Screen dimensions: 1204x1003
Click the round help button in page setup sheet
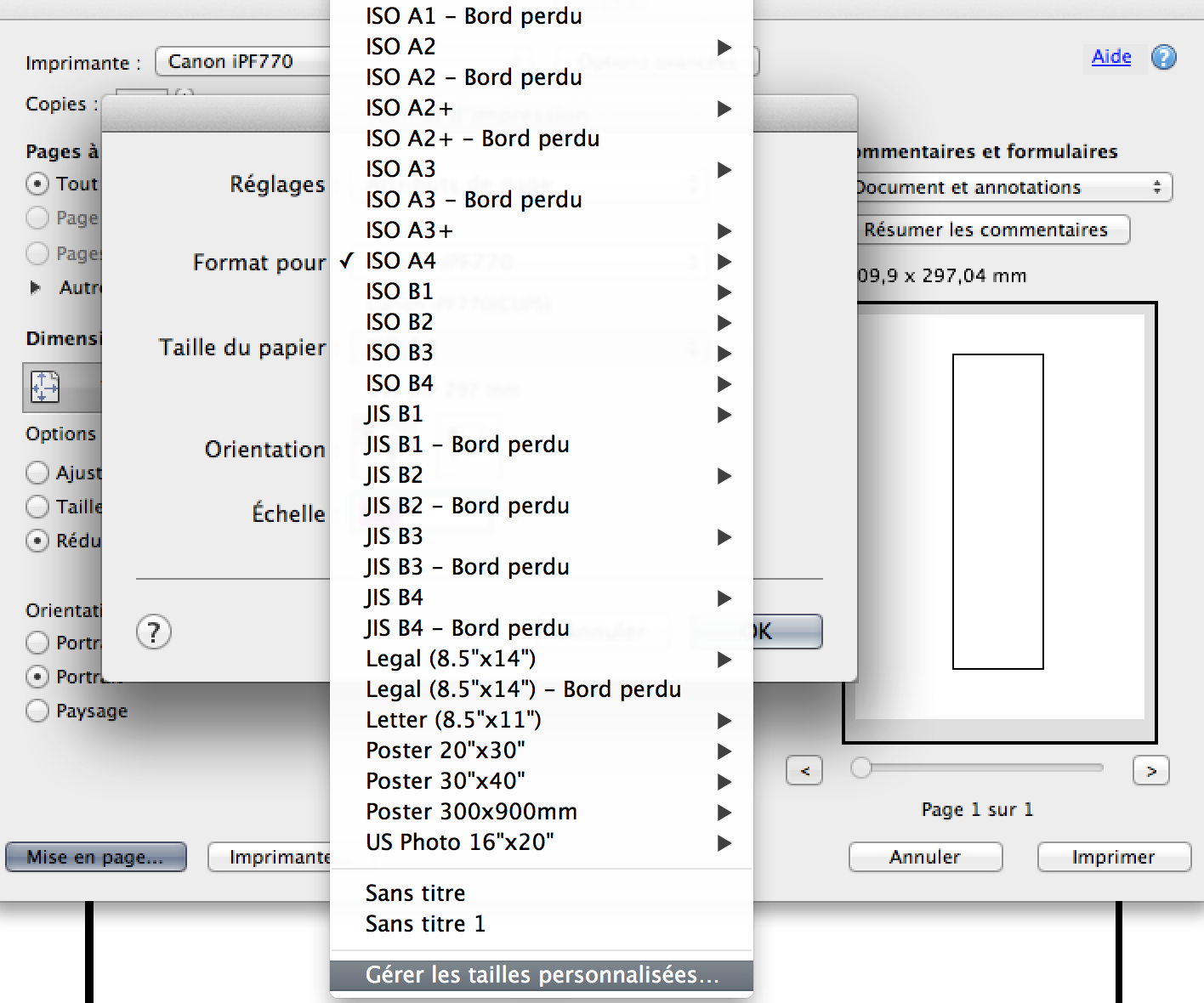click(x=154, y=632)
